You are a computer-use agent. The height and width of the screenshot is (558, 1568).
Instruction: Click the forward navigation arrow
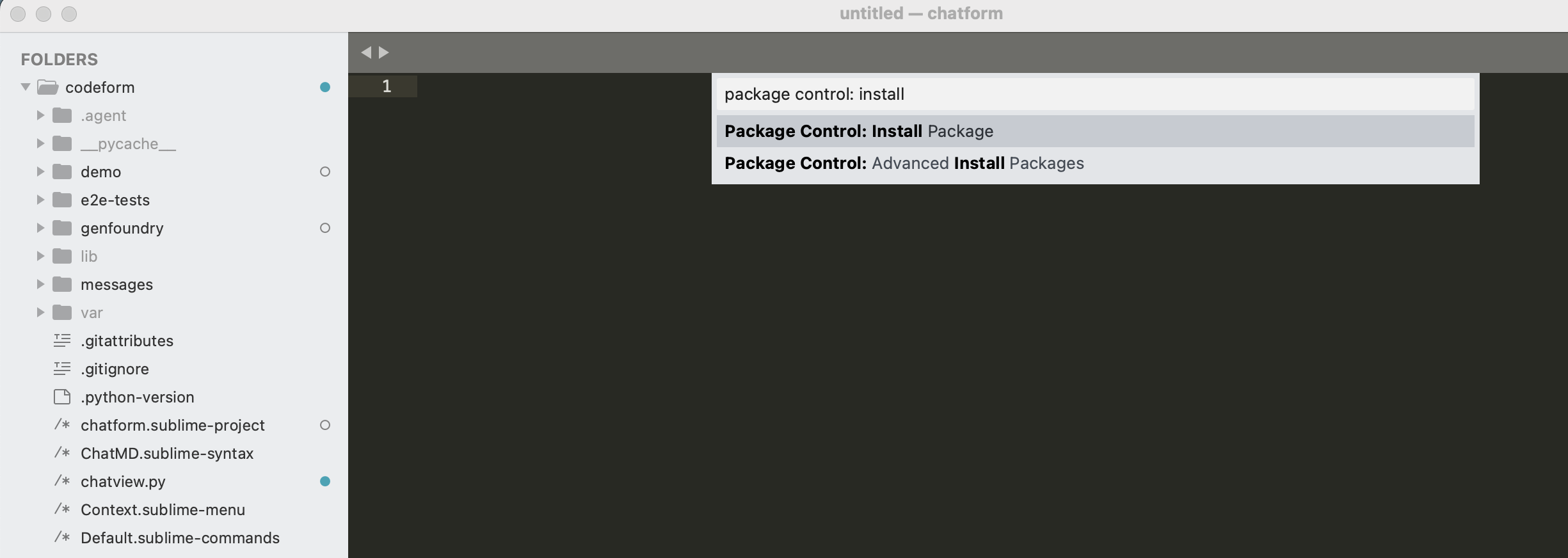pos(384,52)
